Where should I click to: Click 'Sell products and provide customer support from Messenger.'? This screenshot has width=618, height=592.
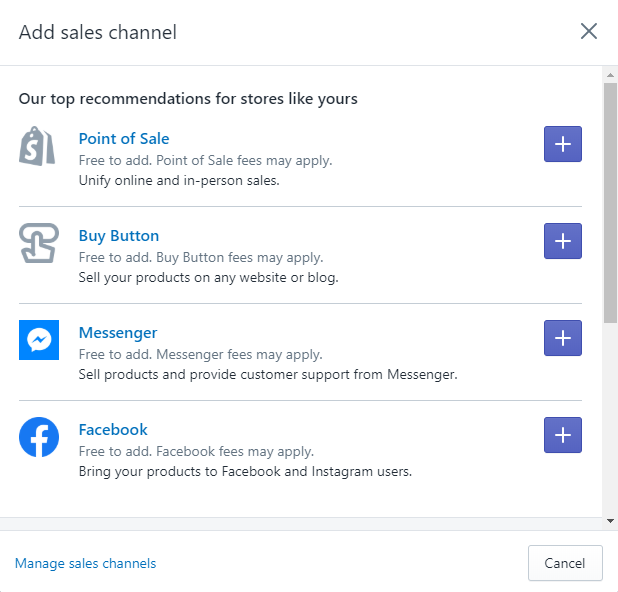coord(268,374)
